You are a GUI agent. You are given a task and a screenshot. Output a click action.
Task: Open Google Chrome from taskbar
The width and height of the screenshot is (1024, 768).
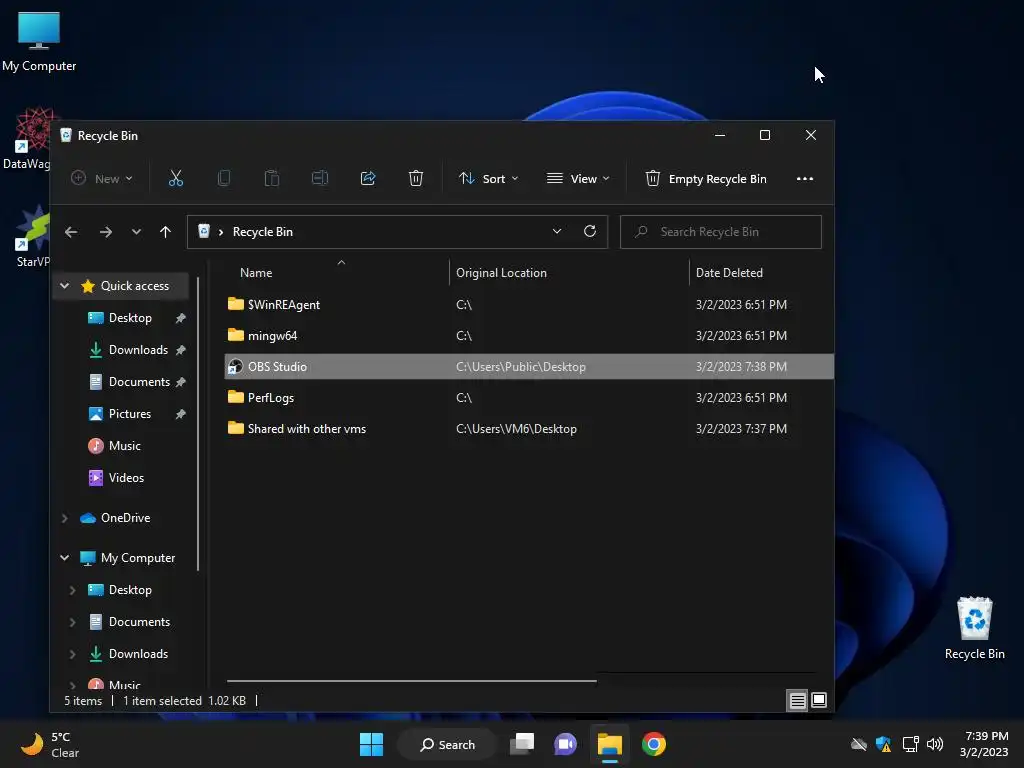654,744
